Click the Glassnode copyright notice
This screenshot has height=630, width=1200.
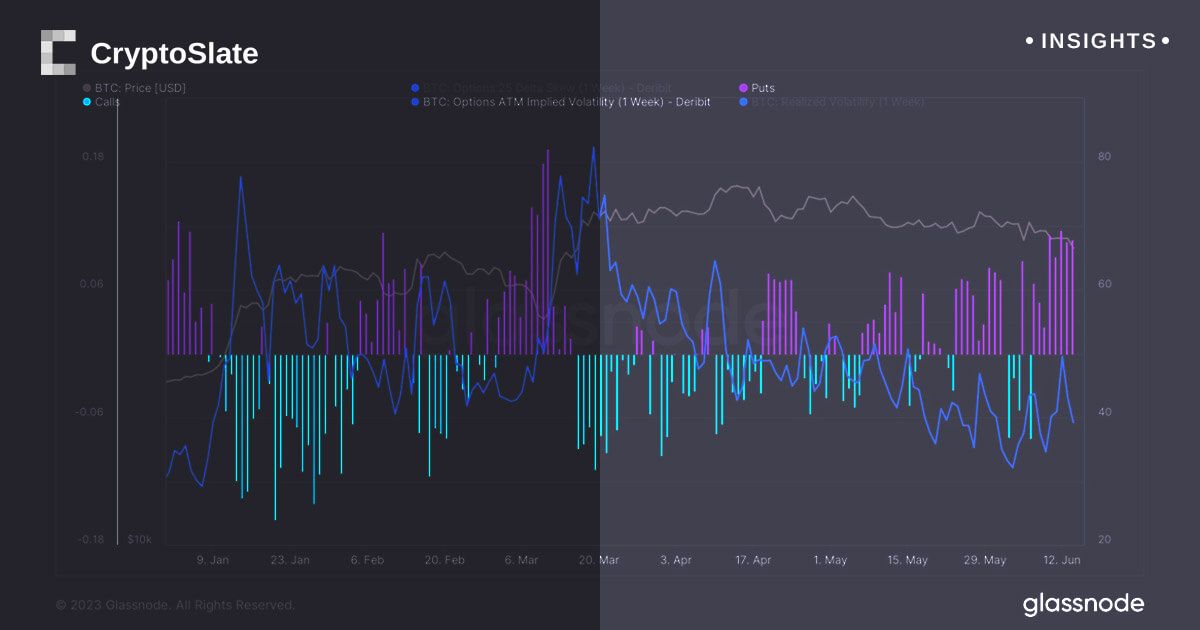[175, 605]
